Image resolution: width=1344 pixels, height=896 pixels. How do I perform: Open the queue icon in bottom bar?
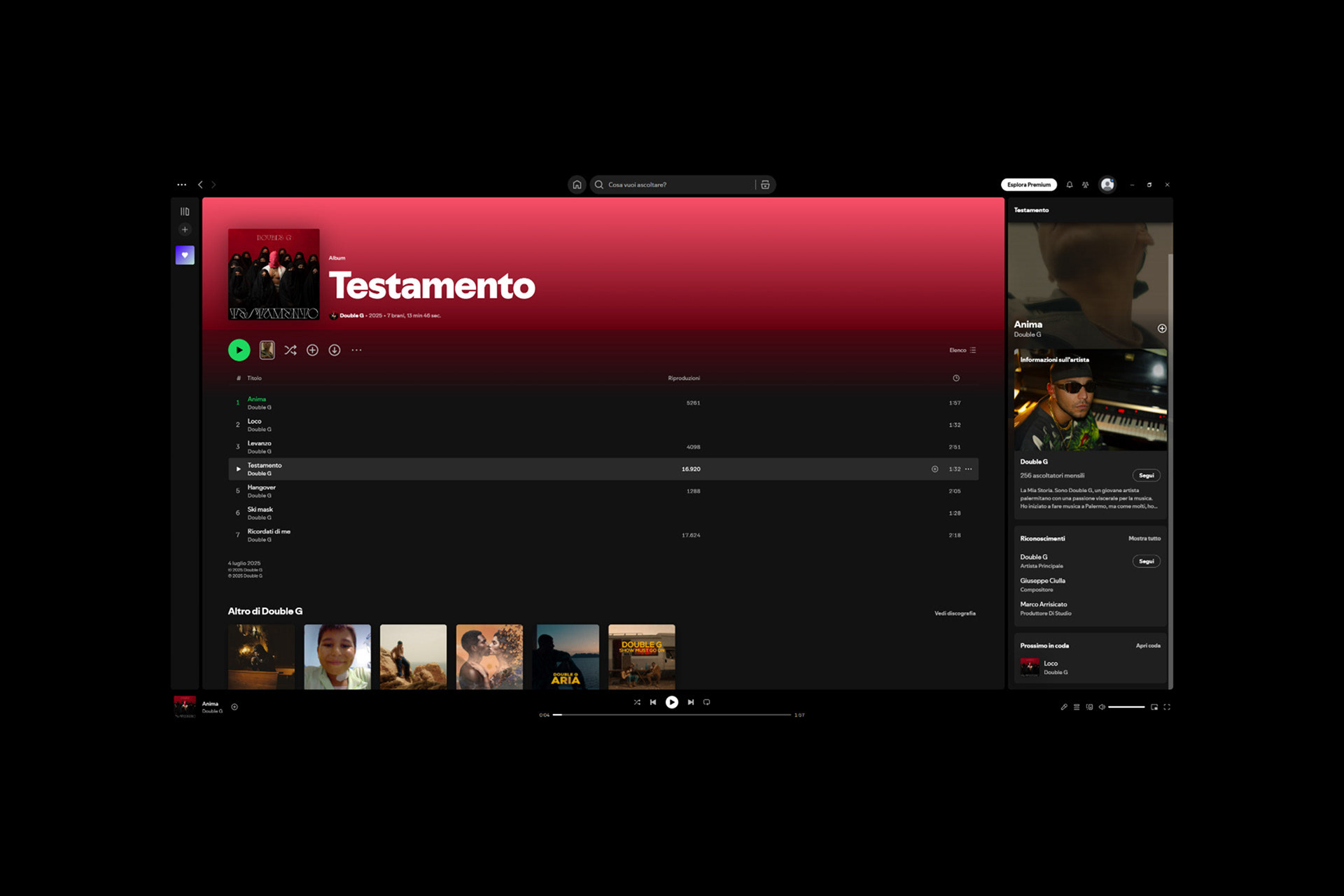(x=1077, y=707)
